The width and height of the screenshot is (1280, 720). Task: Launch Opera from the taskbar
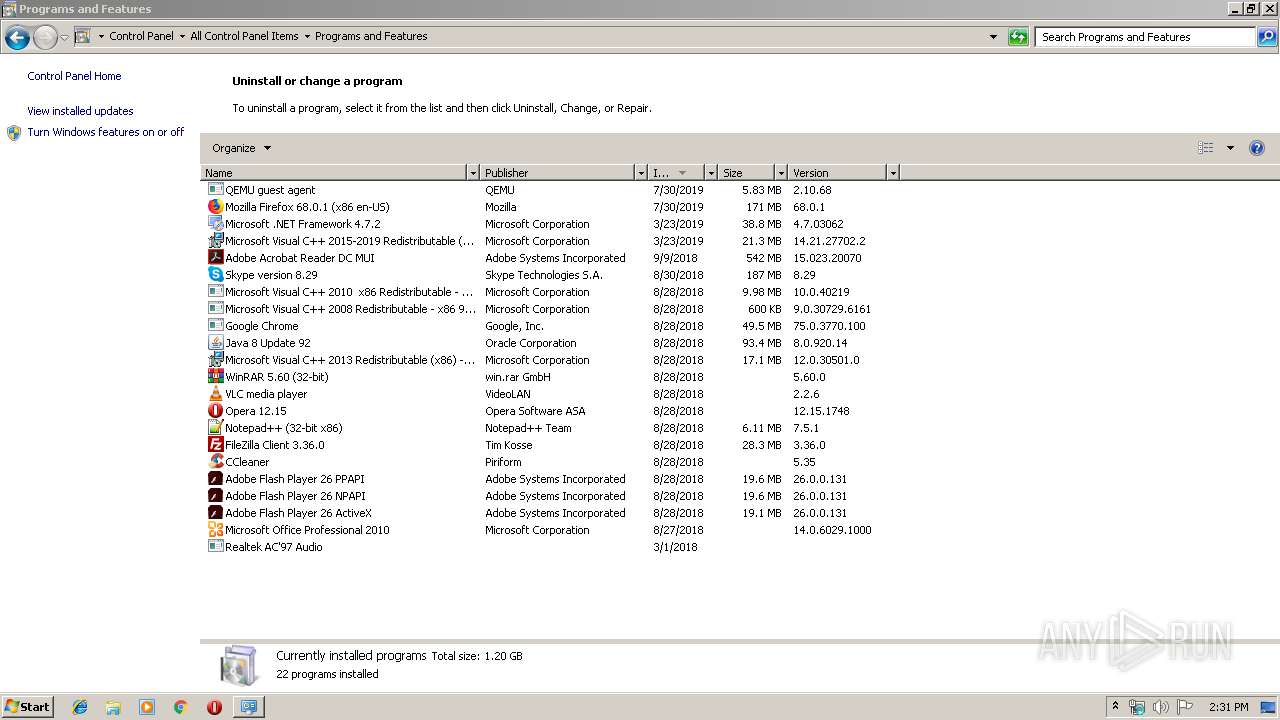tap(214, 707)
